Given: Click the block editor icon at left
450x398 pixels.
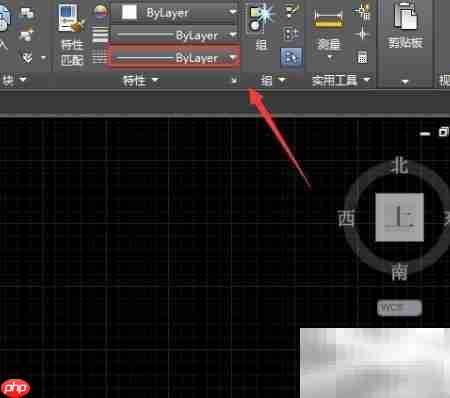Looking at the screenshot, I should [x=27, y=13].
